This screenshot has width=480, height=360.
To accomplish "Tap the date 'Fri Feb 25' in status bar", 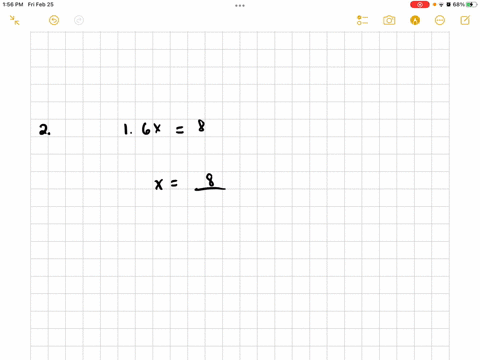I will coord(41,5).
